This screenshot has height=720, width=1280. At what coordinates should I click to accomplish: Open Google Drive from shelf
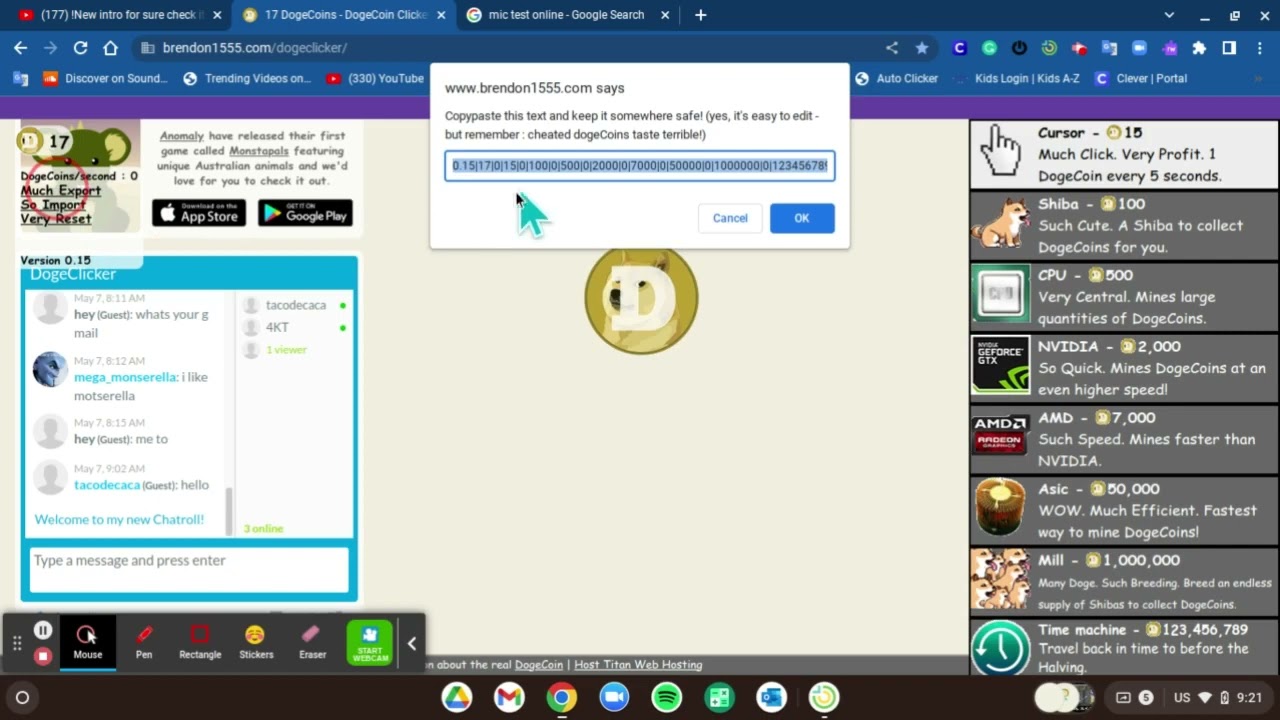click(457, 697)
